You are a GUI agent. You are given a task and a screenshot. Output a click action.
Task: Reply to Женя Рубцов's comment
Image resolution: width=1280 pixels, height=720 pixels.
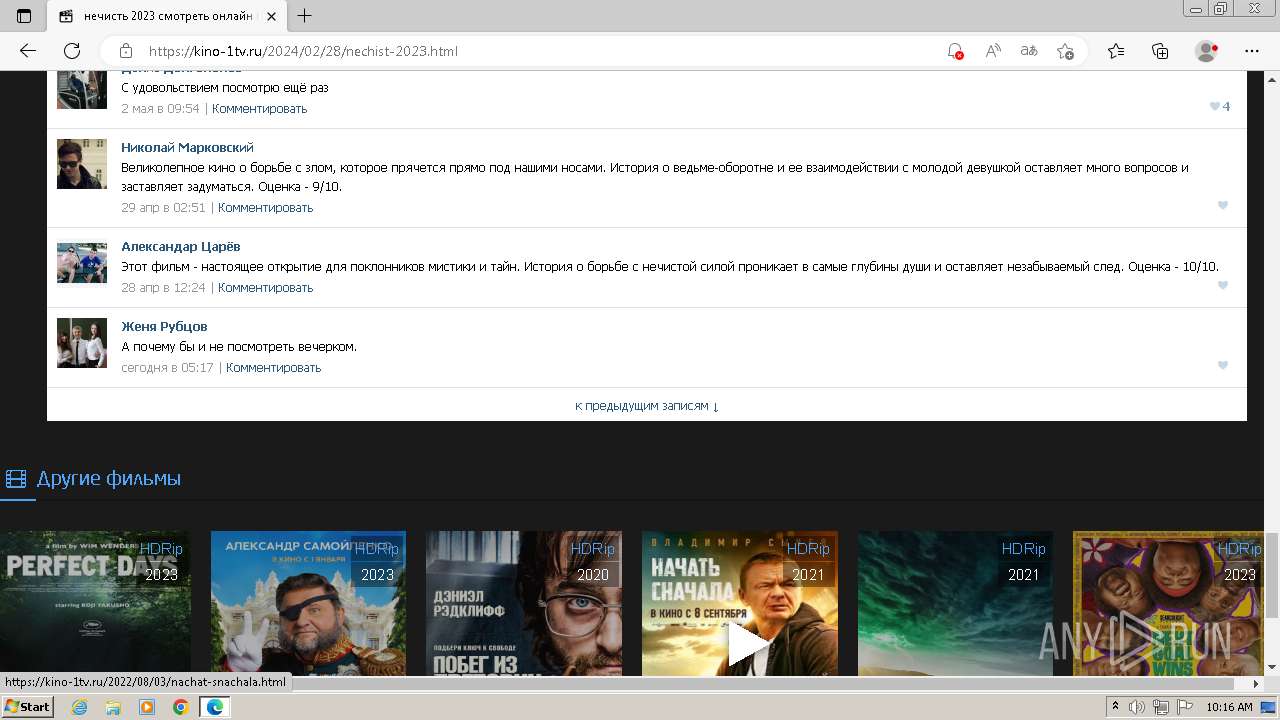pyautogui.click(x=273, y=367)
